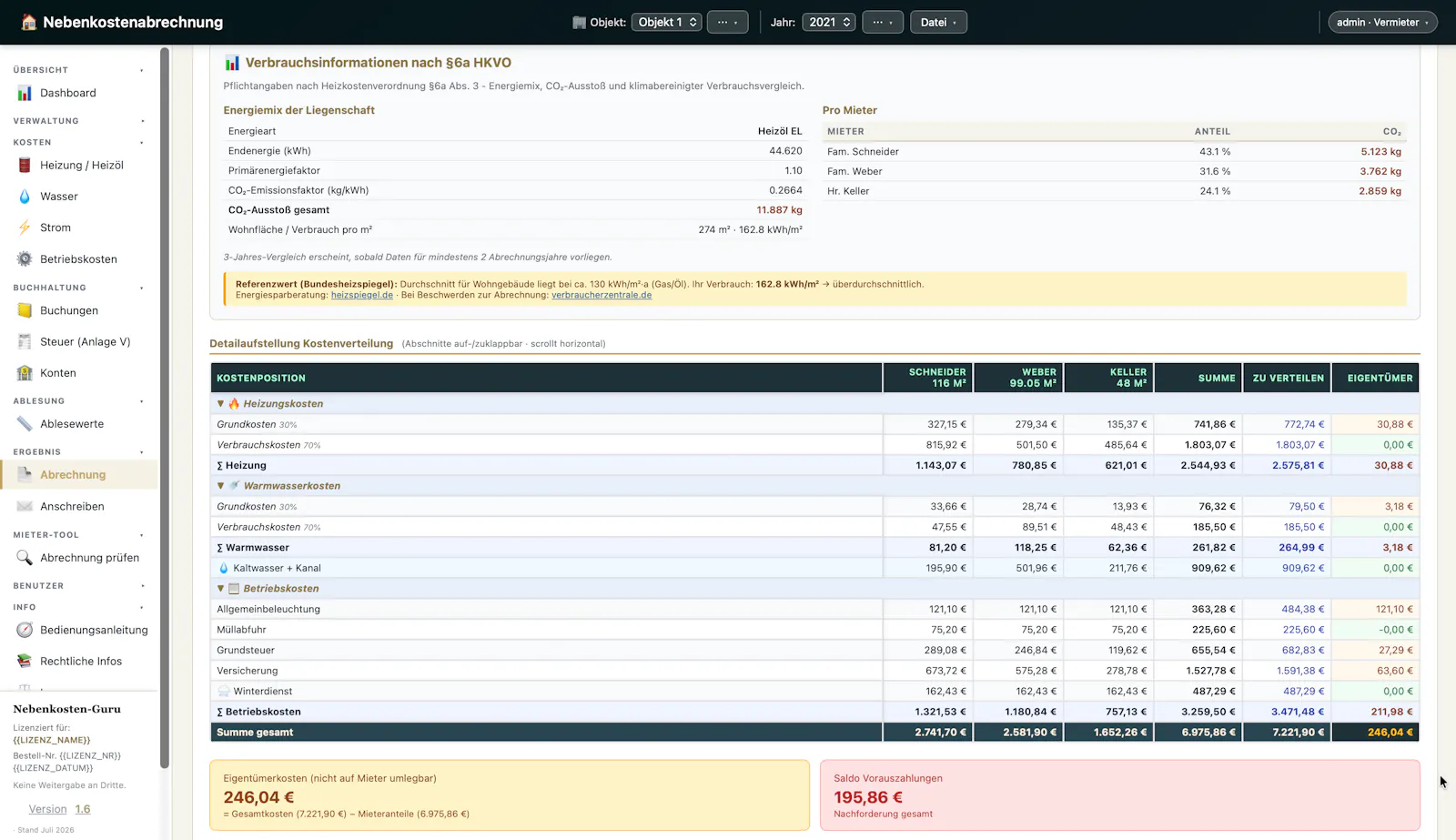Click the Summe gesamt total 7.221,90 €
This screenshot has height=840, width=1456.
(1298, 733)
